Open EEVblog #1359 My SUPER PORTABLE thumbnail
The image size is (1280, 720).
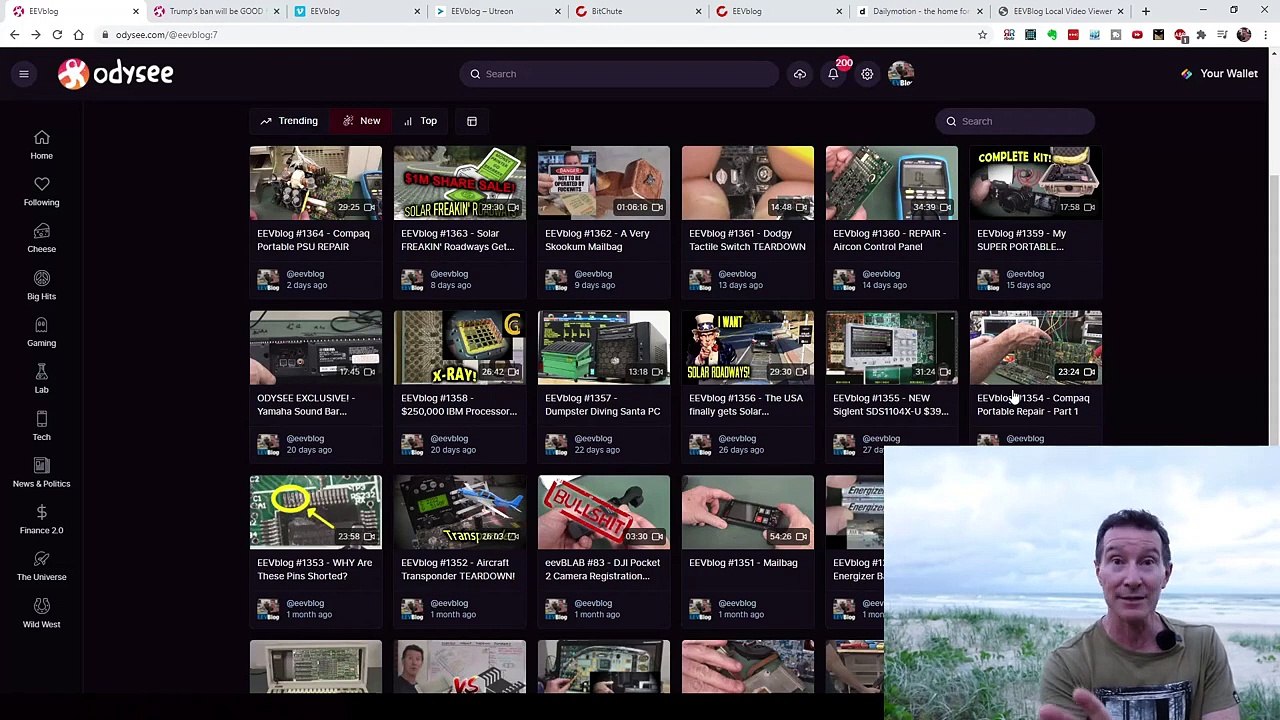pos(1036,183)
